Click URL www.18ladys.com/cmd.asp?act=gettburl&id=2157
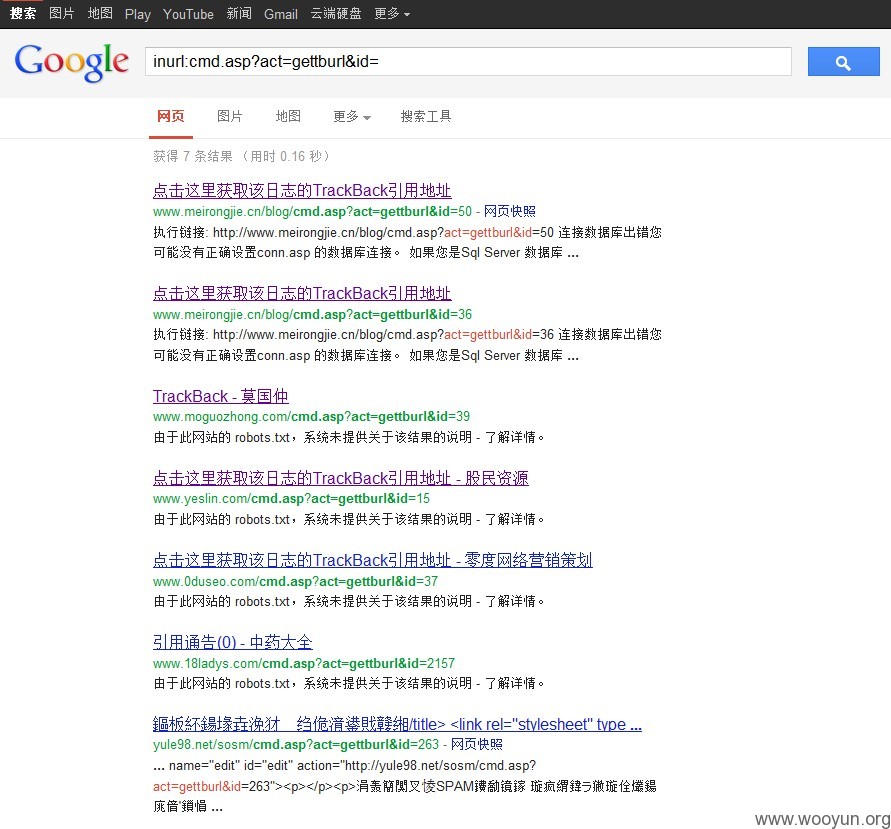The width and height of the screenshot is (891, 829). pos(304,663)
